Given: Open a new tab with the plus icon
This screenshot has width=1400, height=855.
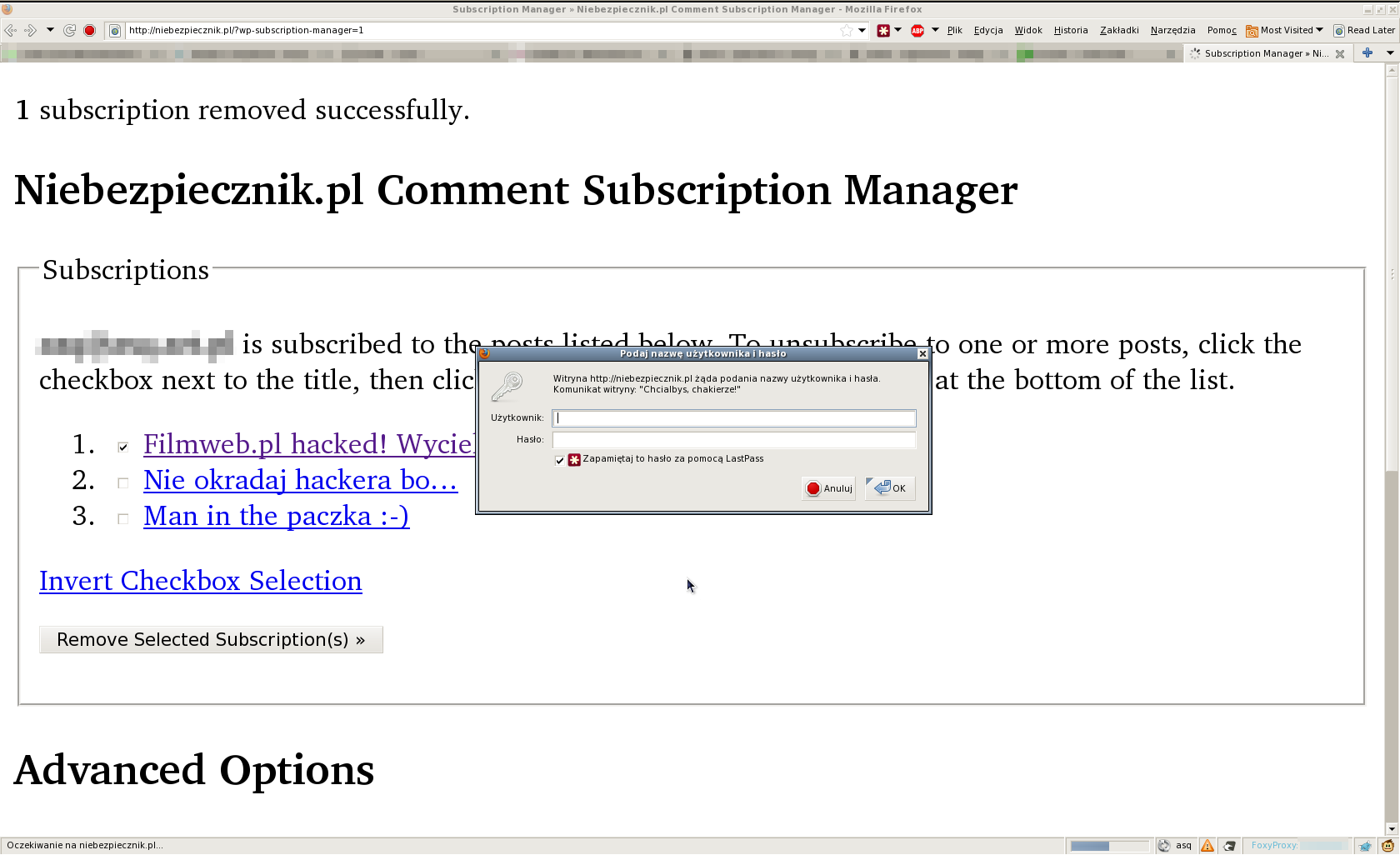Looking at the screenshot, I should click(x=1367, y=52).
